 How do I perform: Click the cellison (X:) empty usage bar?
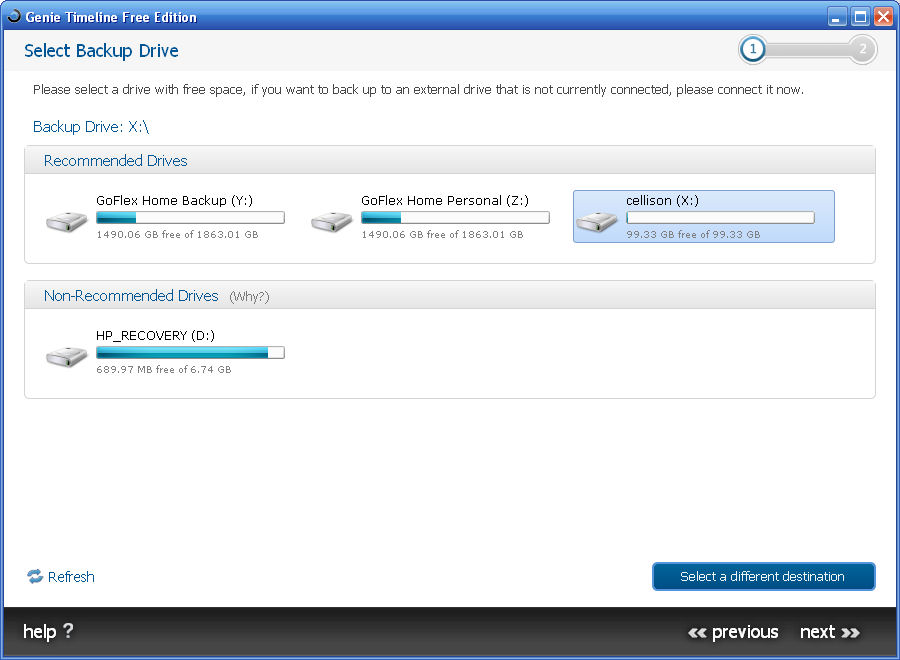[x=720, y=218]
